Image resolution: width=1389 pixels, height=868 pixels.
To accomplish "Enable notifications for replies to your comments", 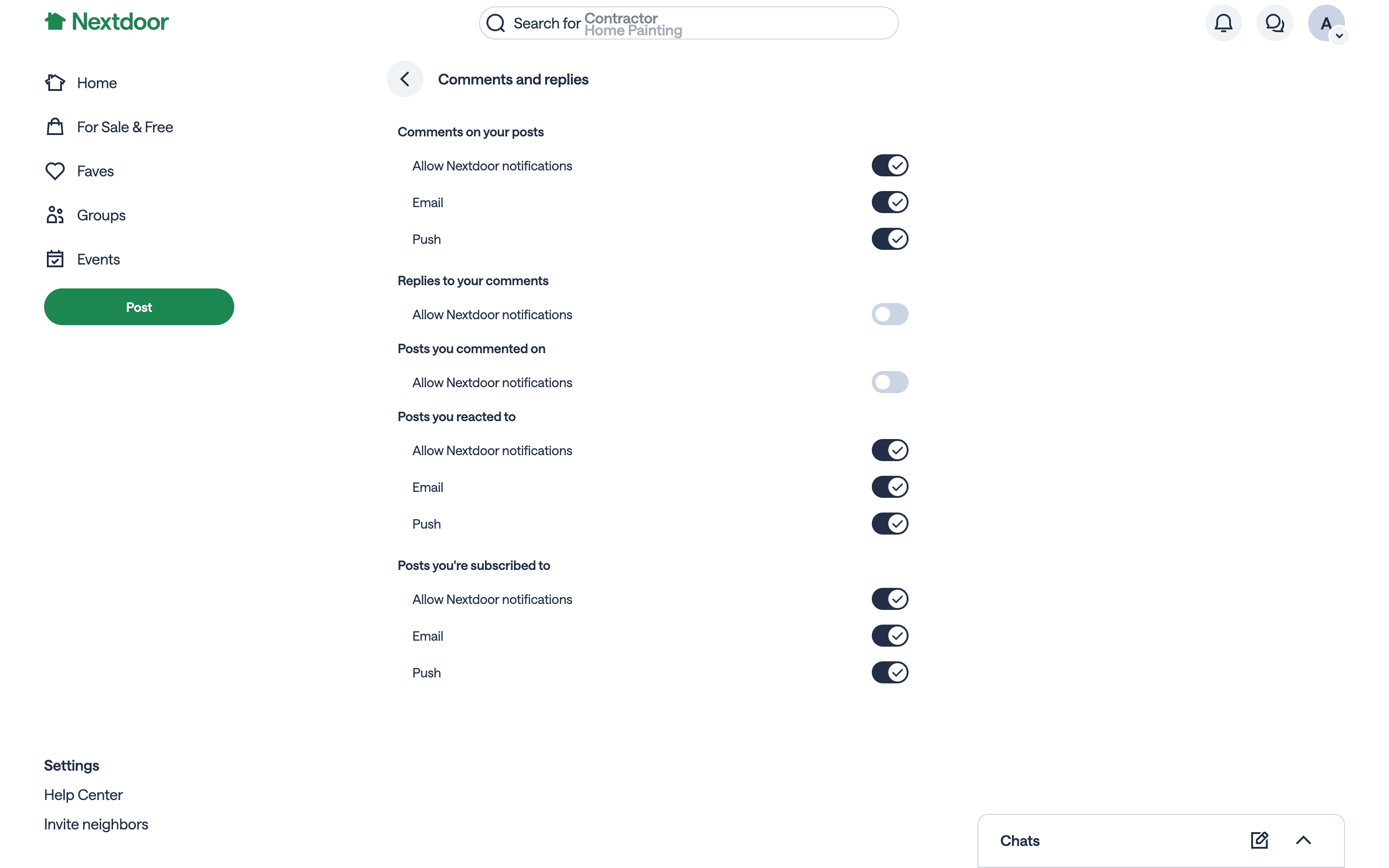I will pos(889,315).
